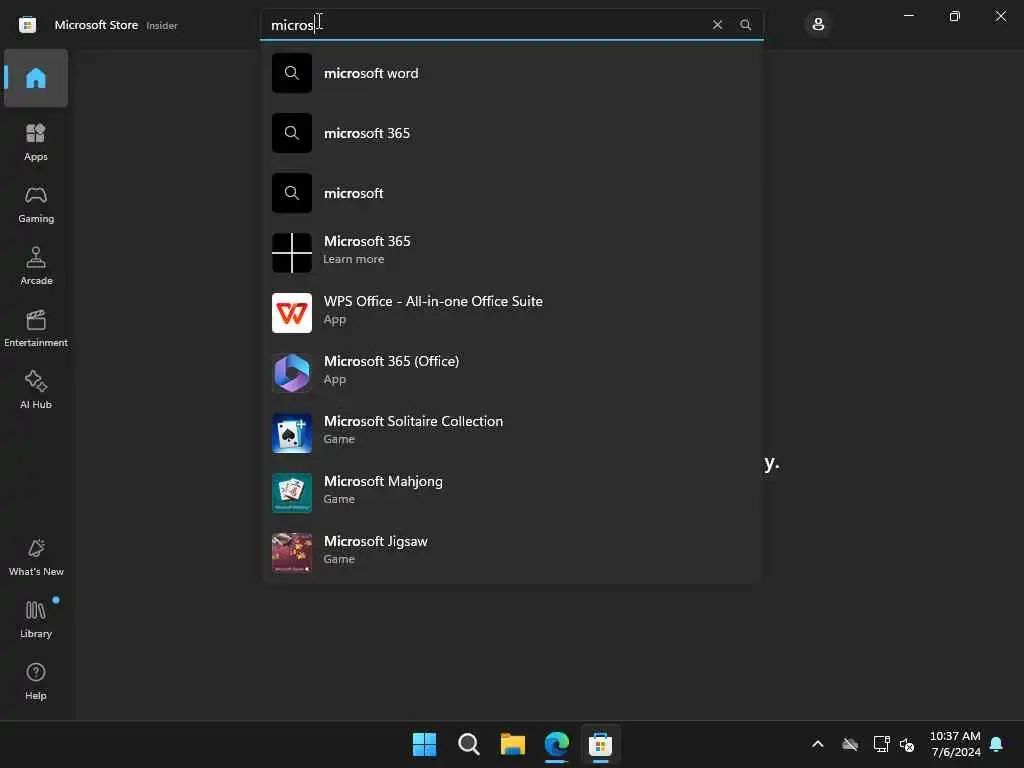Click the Insider label in title bar

click(162, 25)
